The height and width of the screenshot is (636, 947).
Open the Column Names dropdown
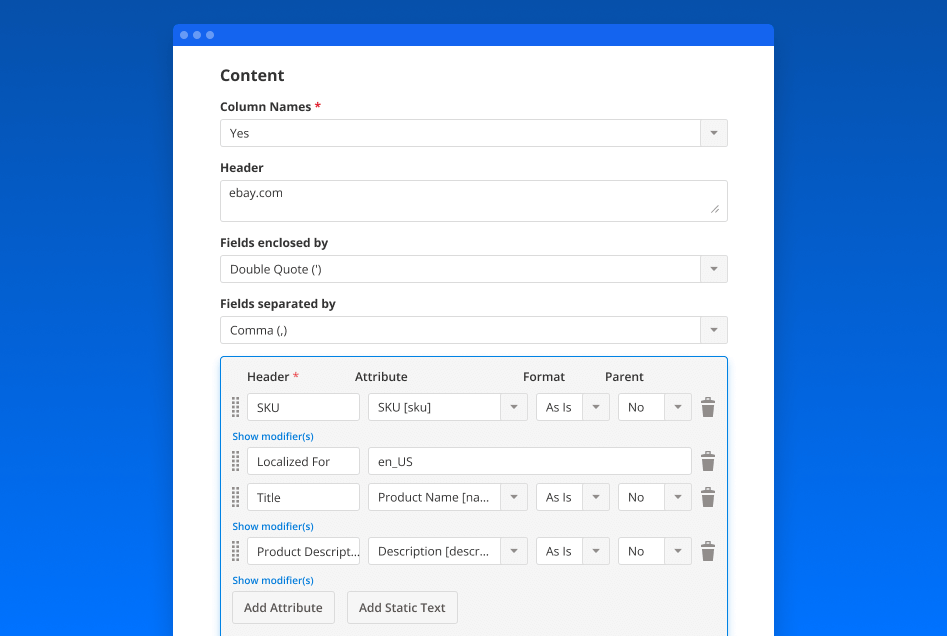(713, 132)
